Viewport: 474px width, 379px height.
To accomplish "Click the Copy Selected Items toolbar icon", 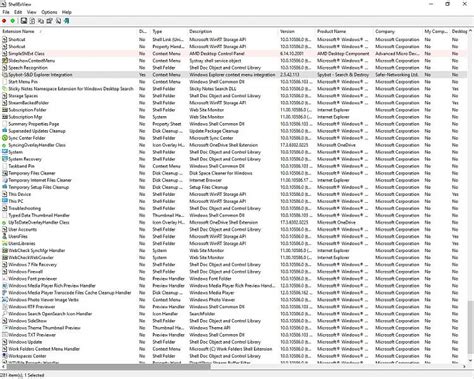I will tap(41, 21).
